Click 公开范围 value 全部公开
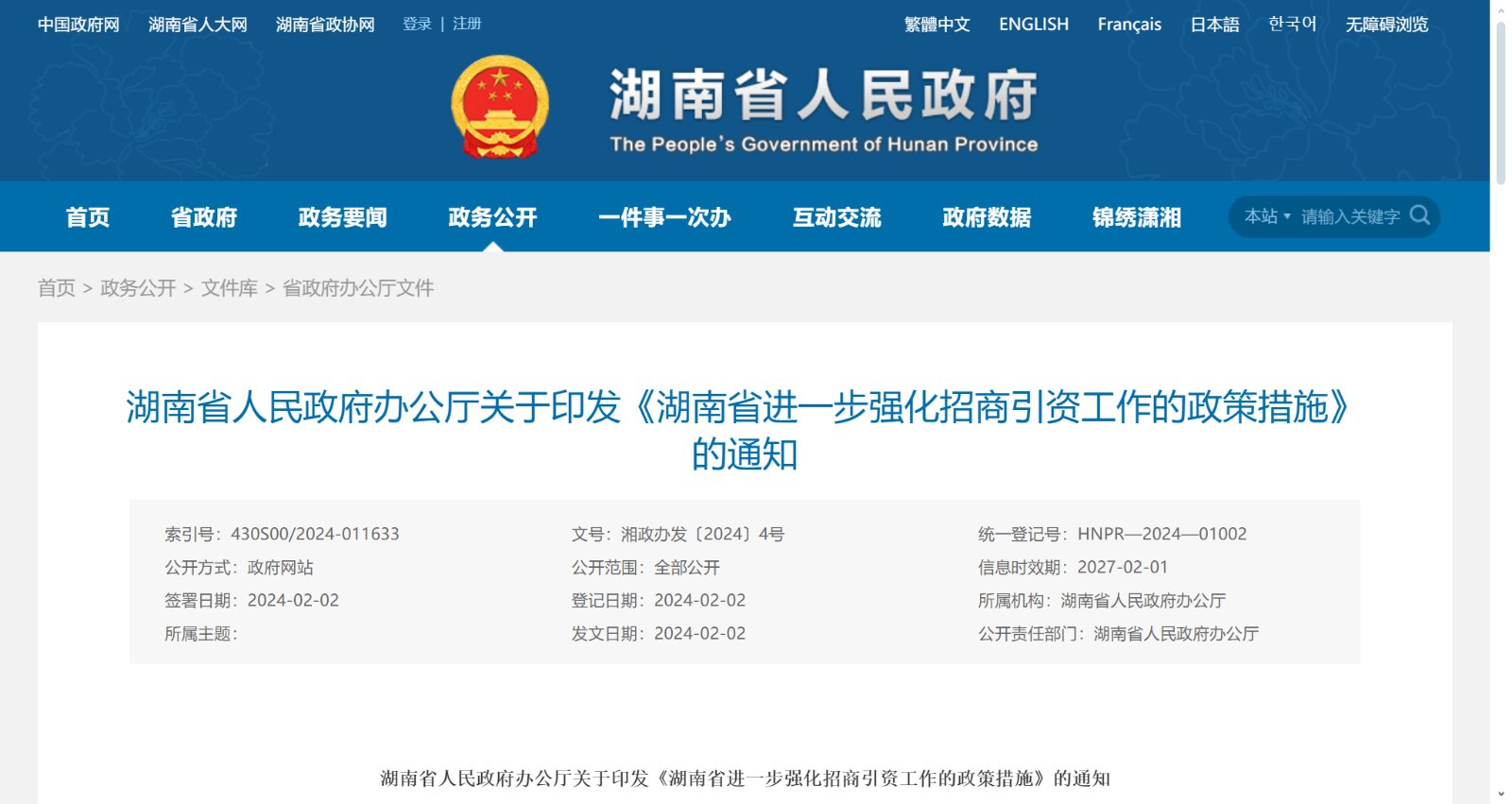Screen dimensions: 1512x804 687,567
